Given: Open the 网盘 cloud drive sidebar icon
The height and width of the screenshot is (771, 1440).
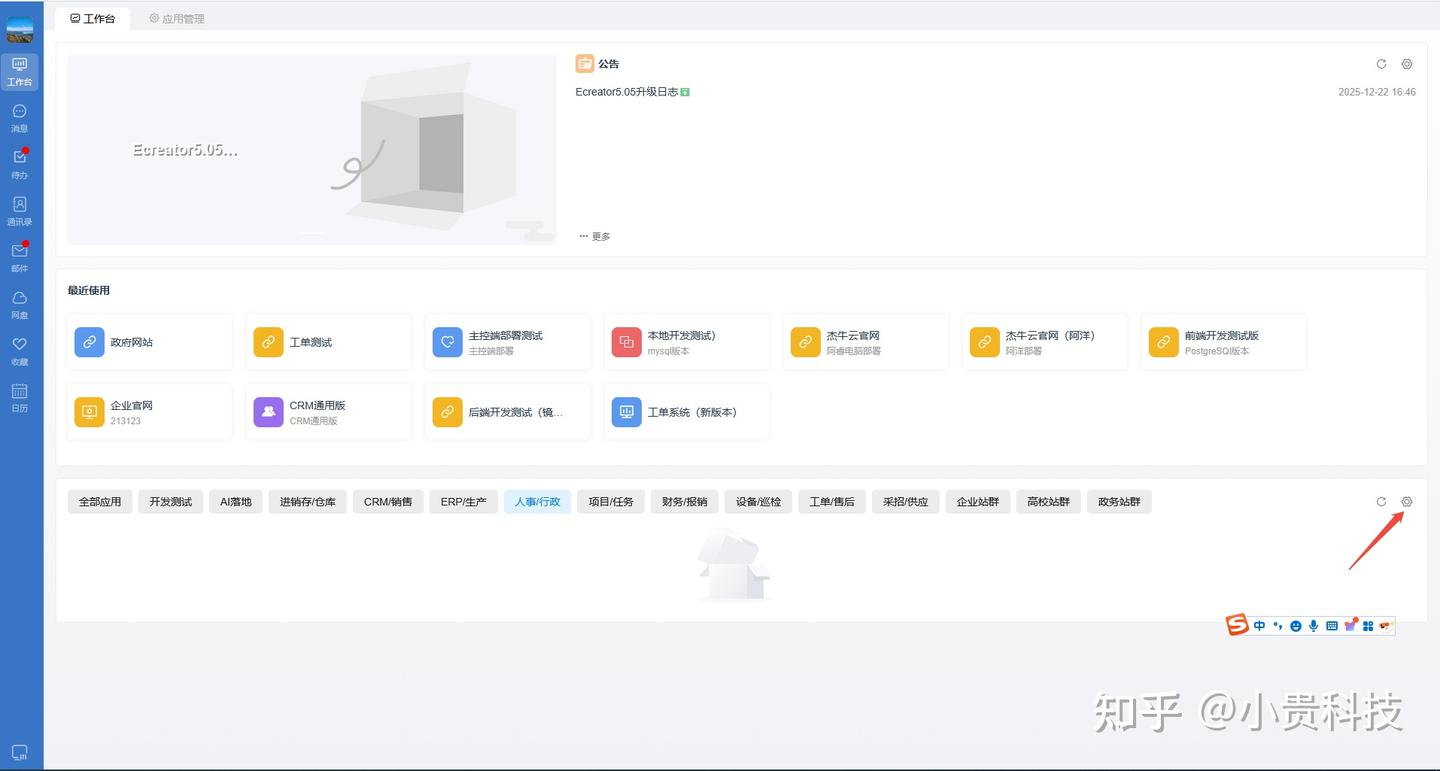Looking at the screenshot, I should pos(19,304).
